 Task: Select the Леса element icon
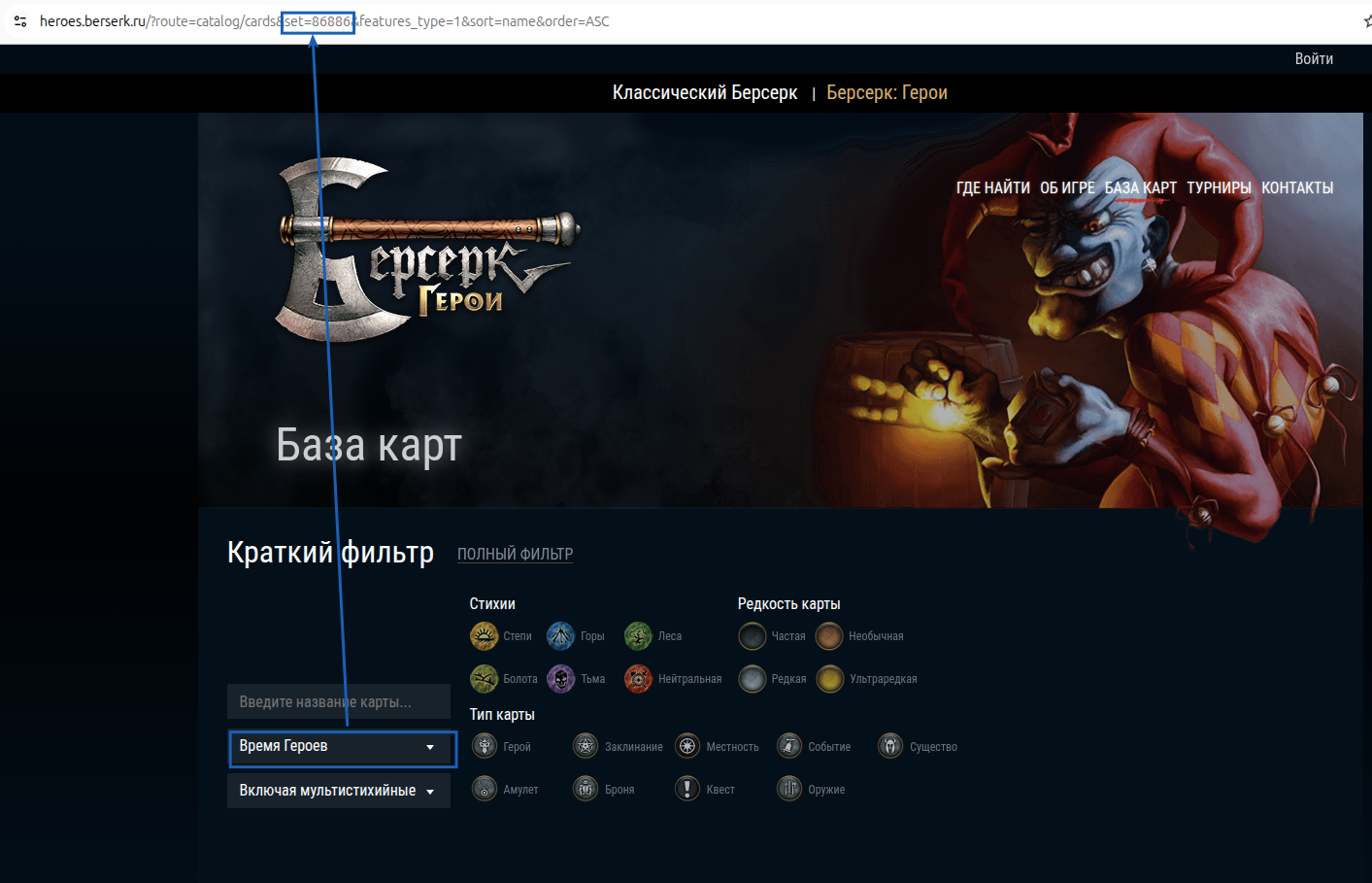[638, 636]
